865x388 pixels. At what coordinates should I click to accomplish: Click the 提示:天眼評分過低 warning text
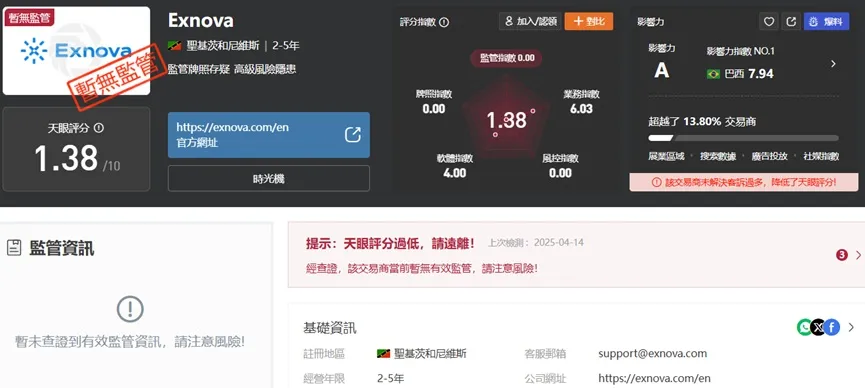[x=390, y=243]
